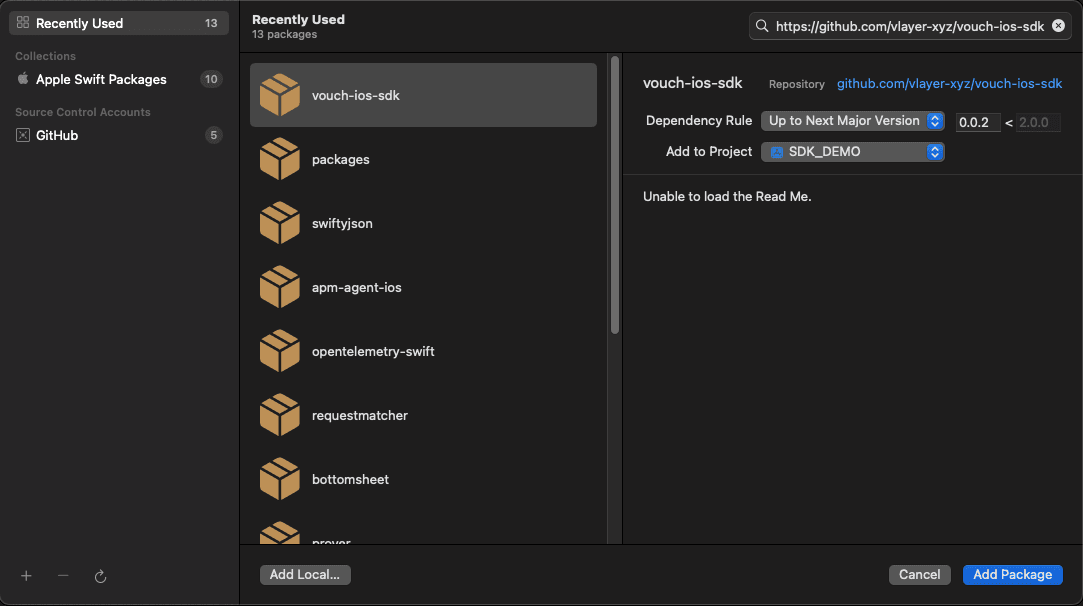Click the 5 badge beside GitHub
1083x606 pixels.
tap(213, 135)
